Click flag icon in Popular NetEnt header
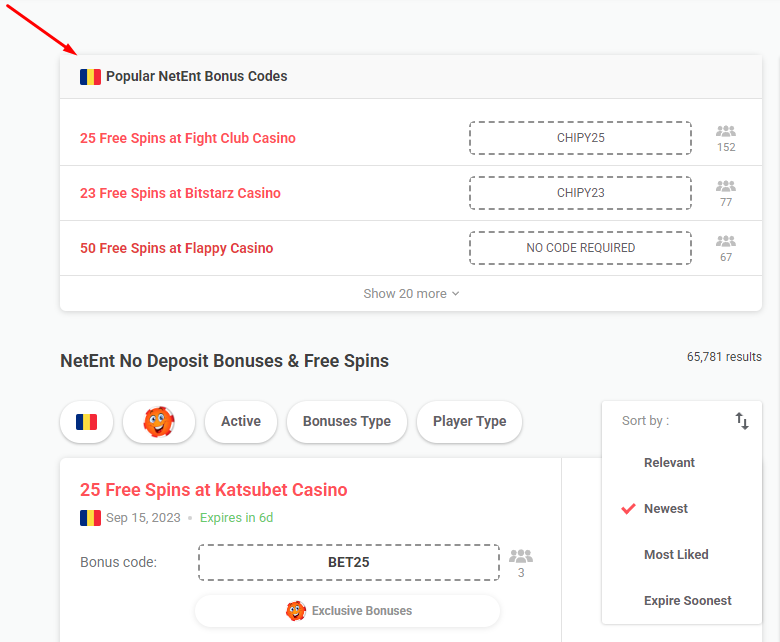 [x=91, y=77]
